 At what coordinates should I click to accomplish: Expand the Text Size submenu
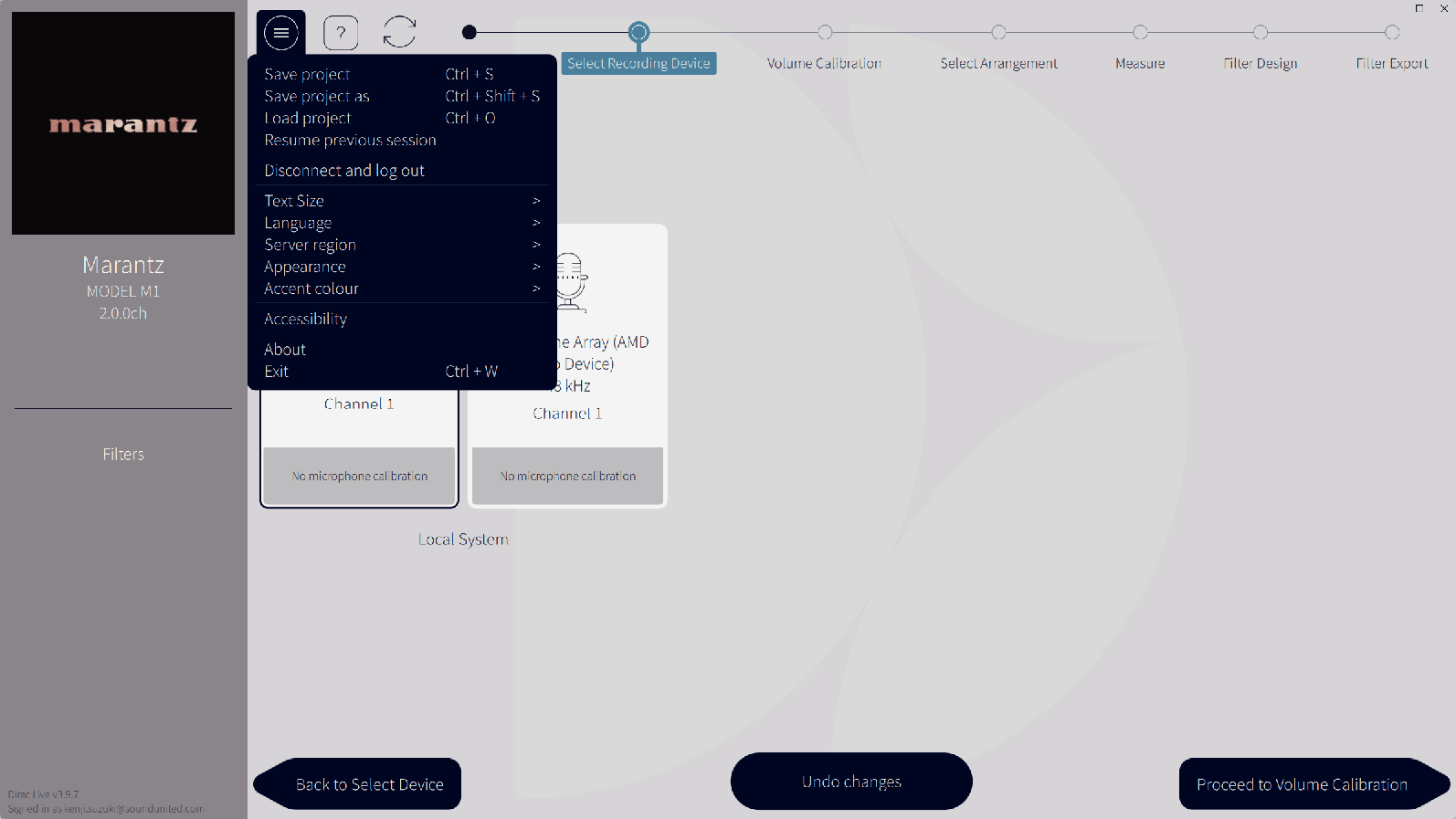coord(403,201)
